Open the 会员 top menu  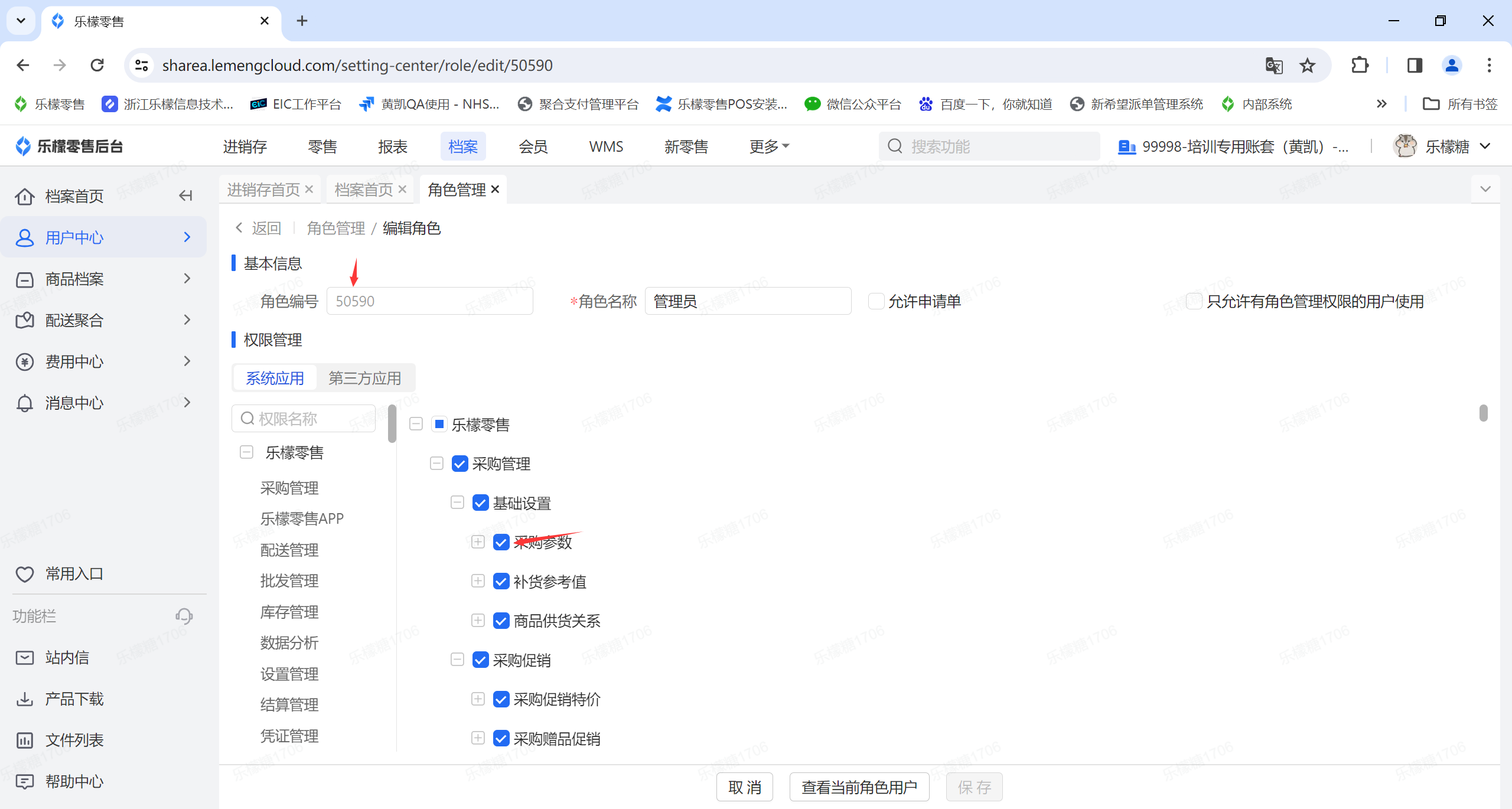533,146
